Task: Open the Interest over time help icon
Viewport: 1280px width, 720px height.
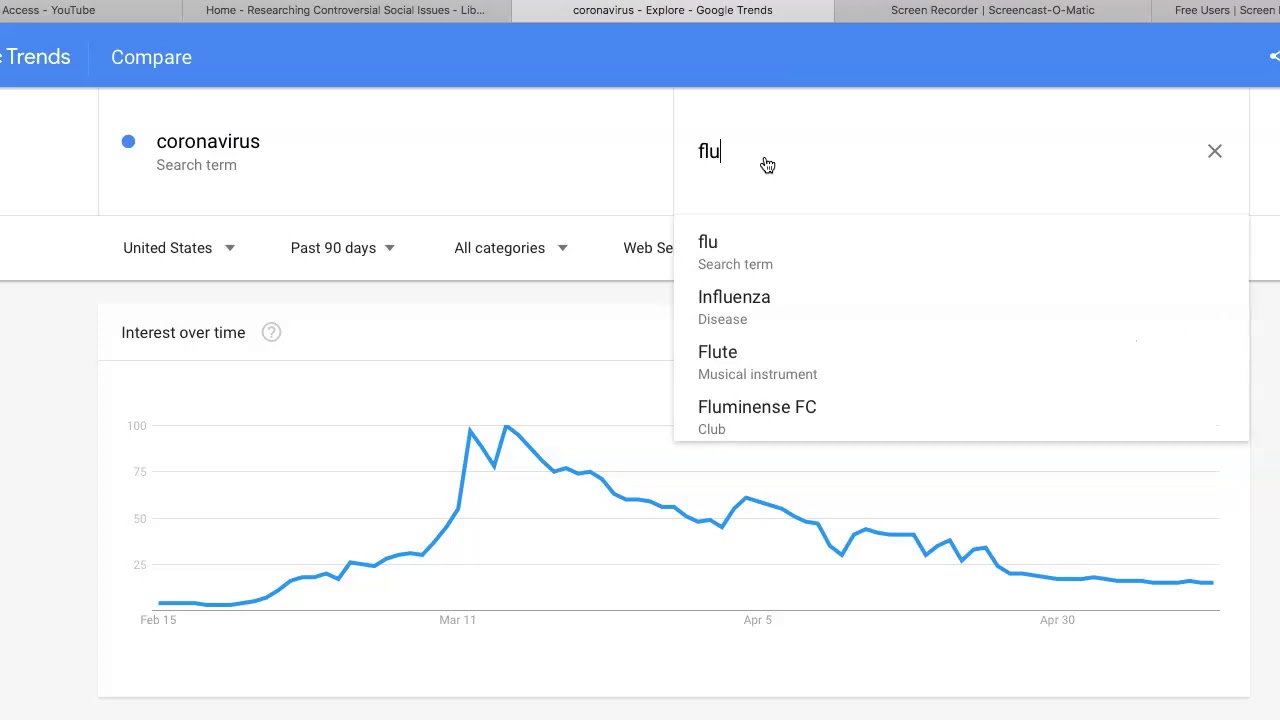Action: pos(271,333)
